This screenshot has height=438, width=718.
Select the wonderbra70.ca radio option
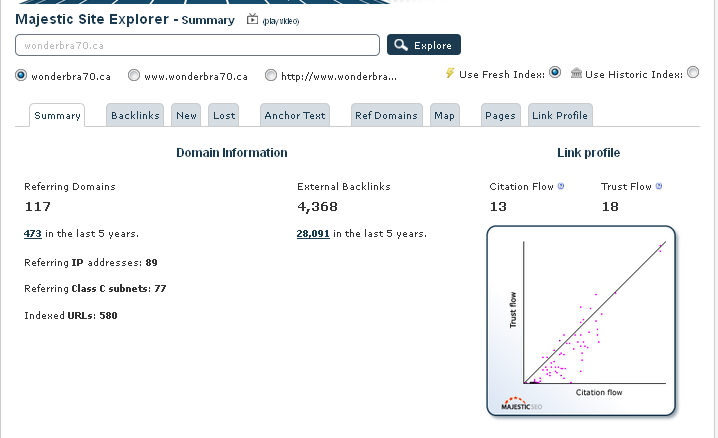pos(21,75)
